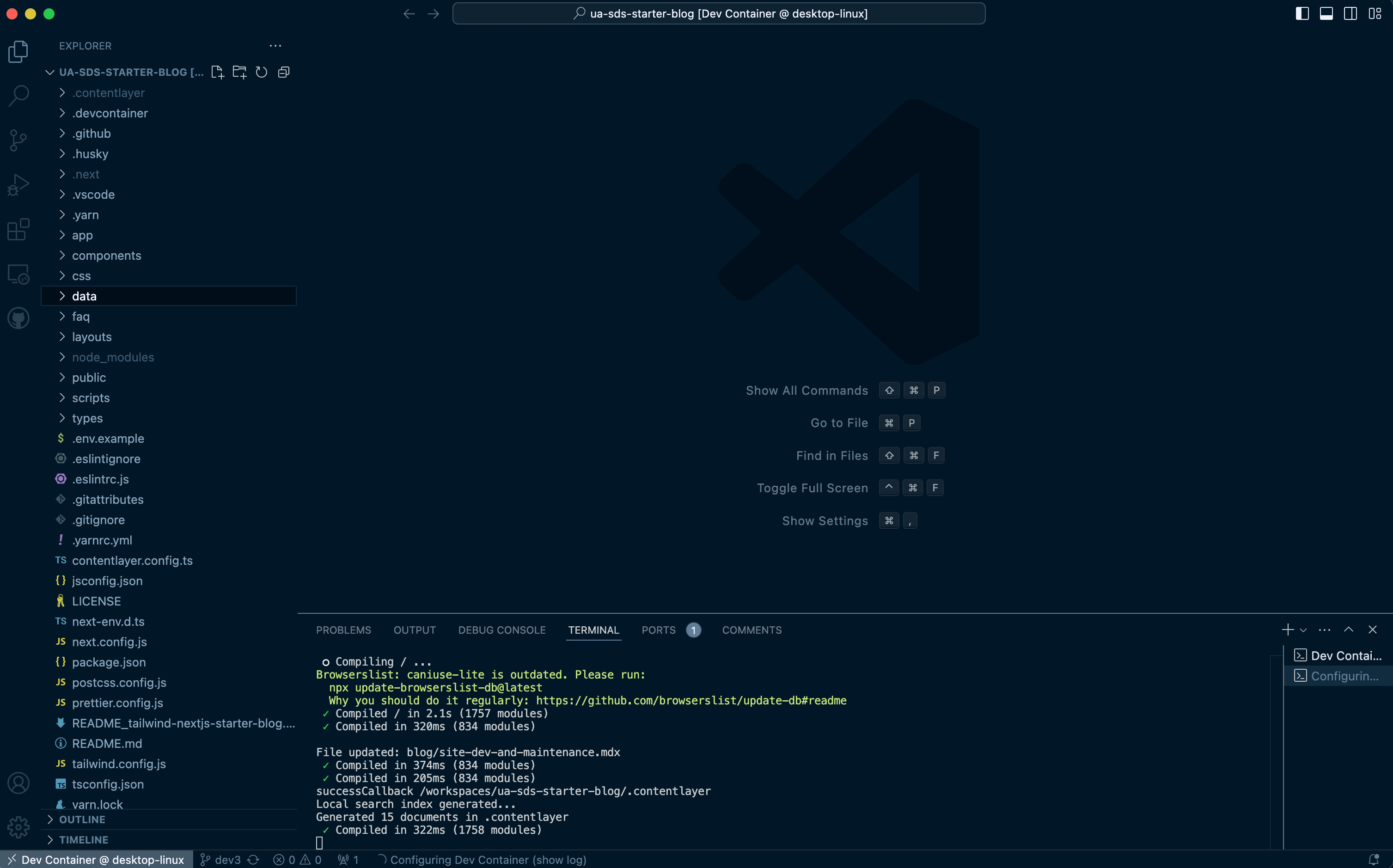Open tailwind.config.js file
This screenshot has height=868, width=1393.
[x=169, y=764]
